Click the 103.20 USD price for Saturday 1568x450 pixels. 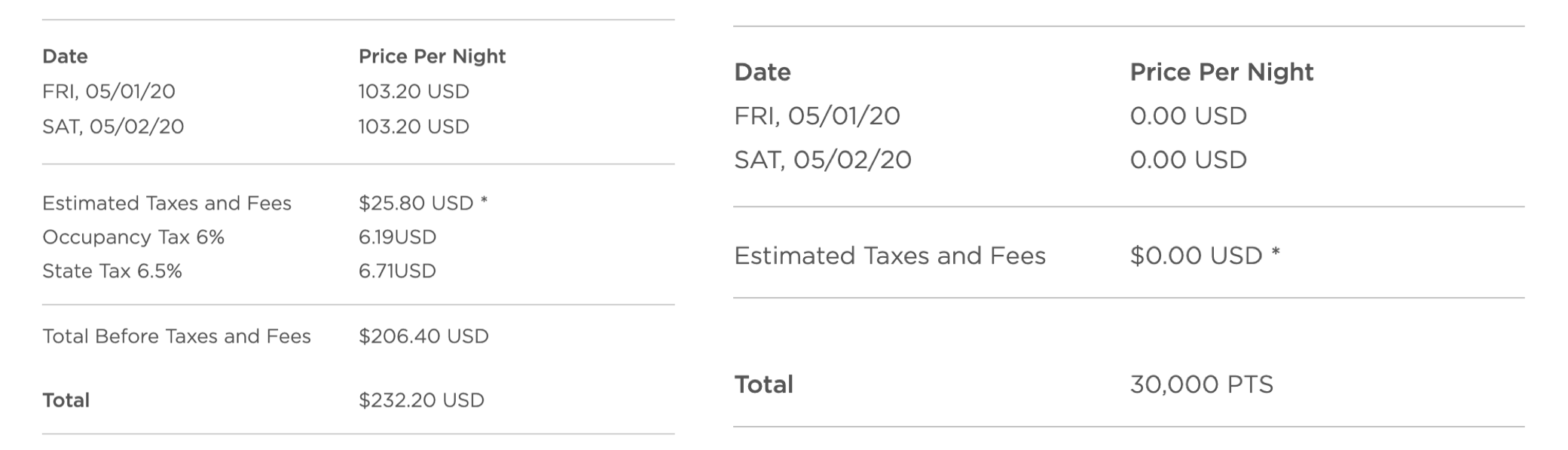pyautogui.click(x=414, y=127)
